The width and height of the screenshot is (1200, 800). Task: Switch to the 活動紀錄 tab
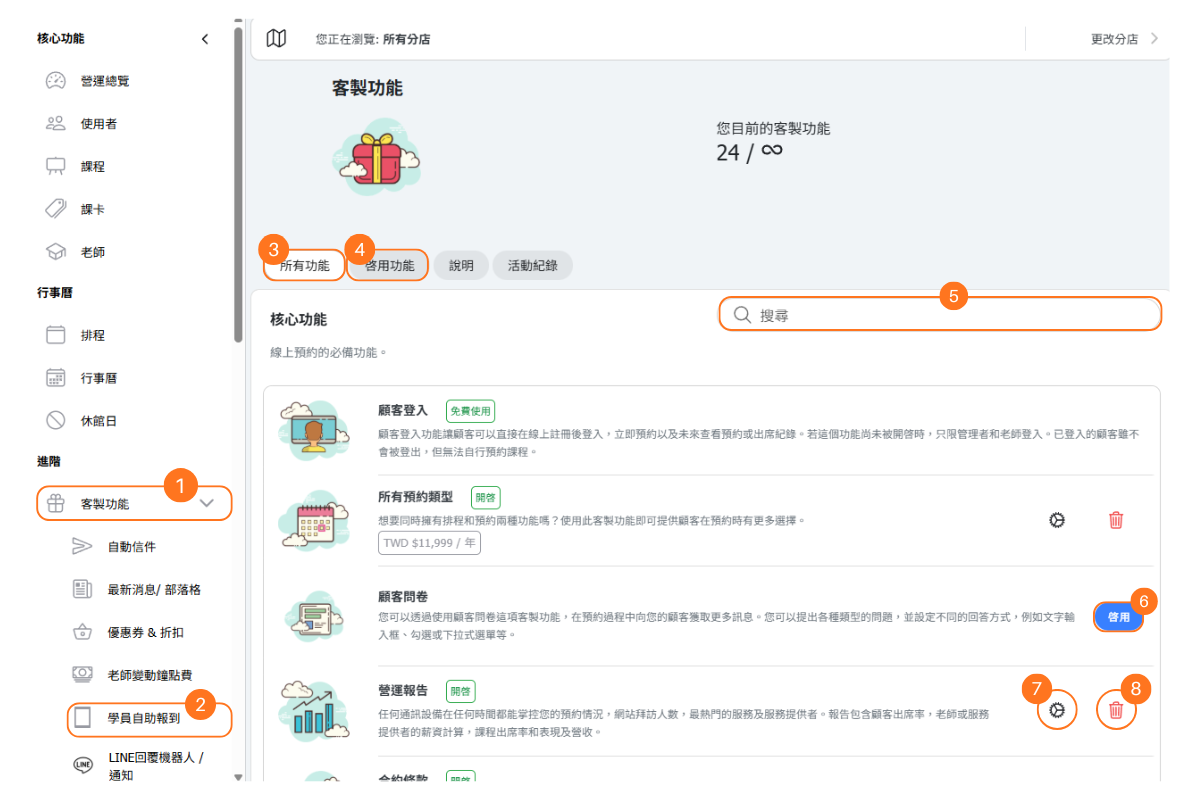coord(532,266)
